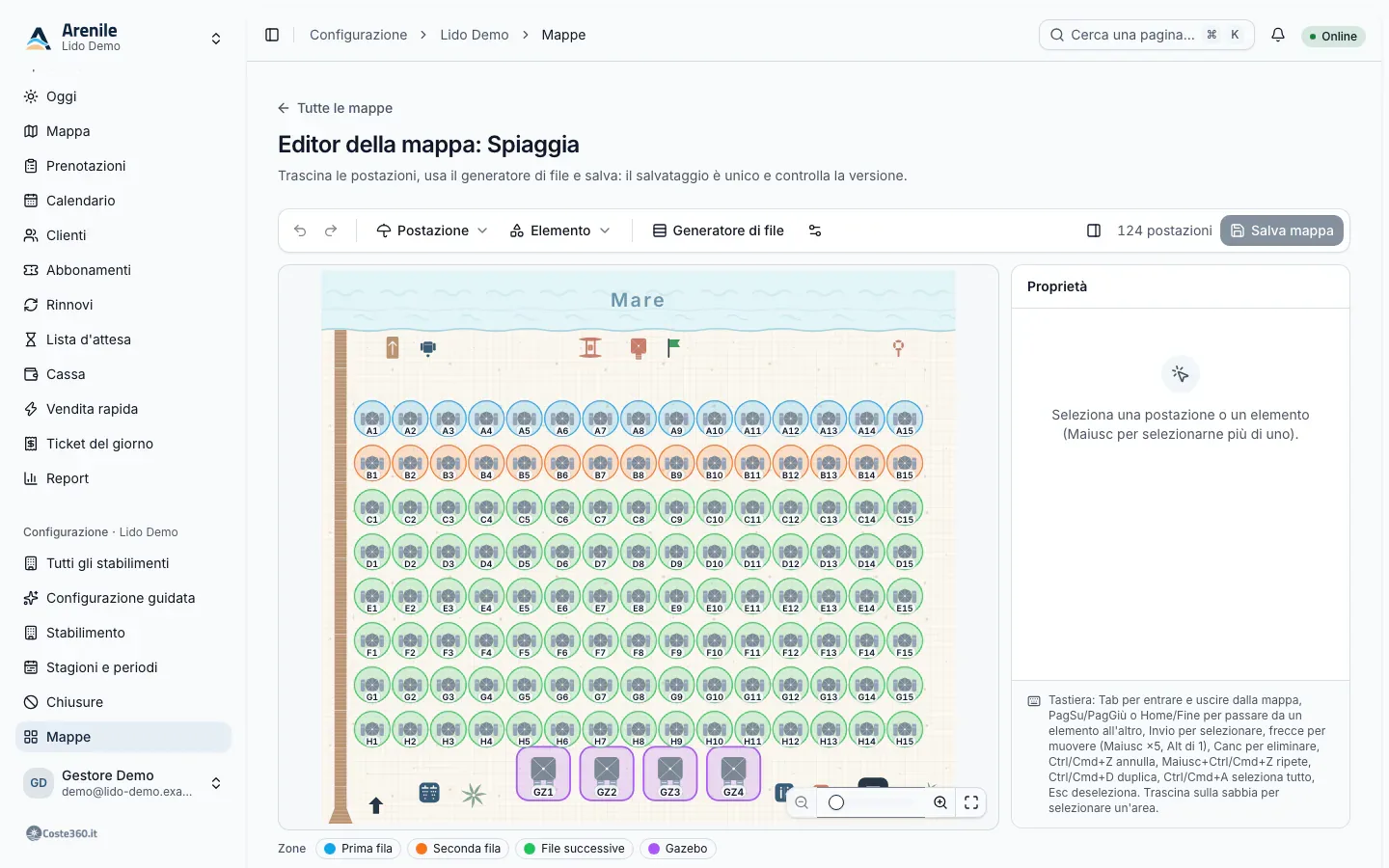This screenshot has height=868, width=1389.
Task: Select gazebo GZ2 on the map
Action: coord(607,773)
